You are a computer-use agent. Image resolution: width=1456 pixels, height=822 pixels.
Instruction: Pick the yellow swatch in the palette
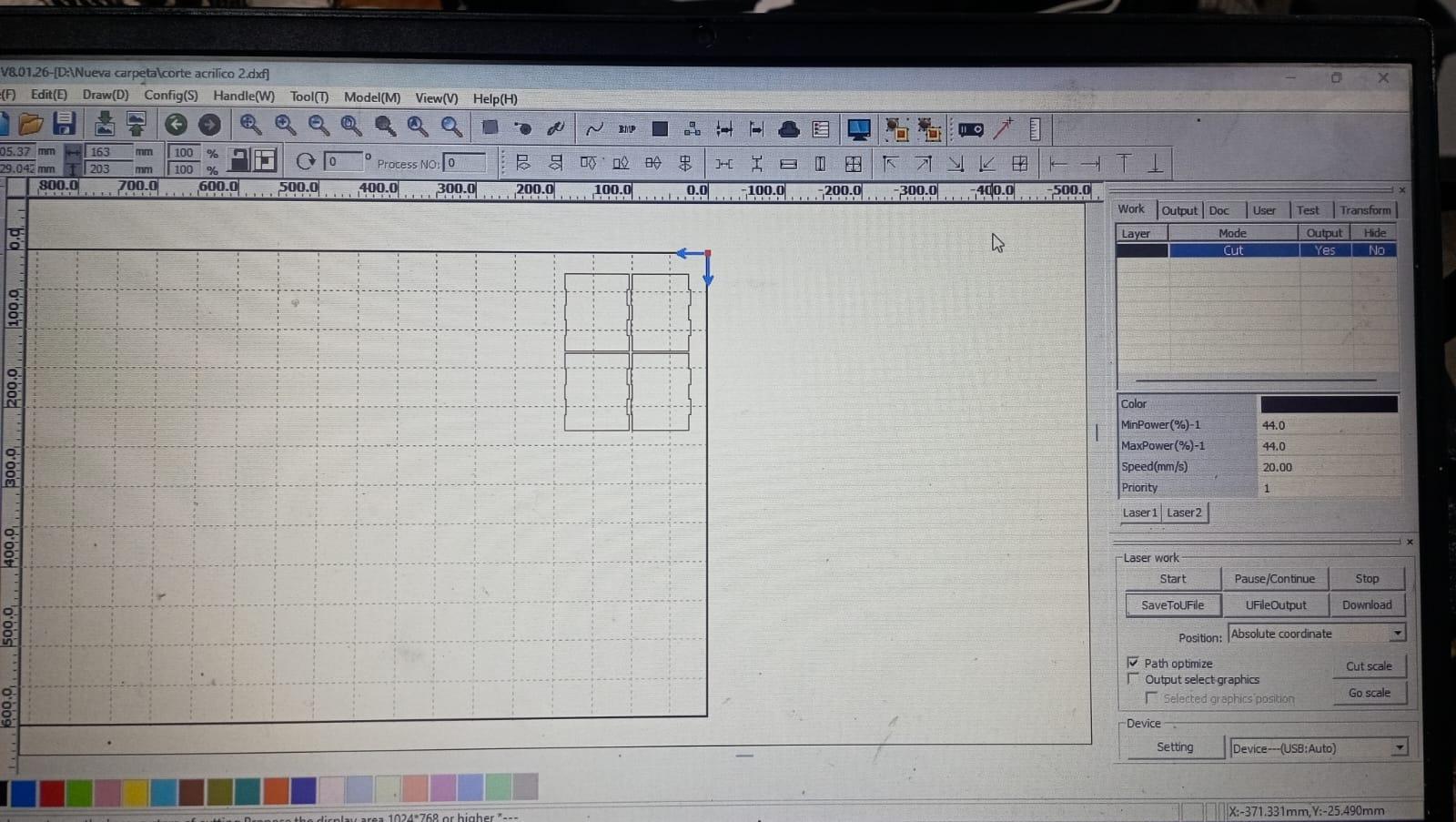[x=136, y=793]
